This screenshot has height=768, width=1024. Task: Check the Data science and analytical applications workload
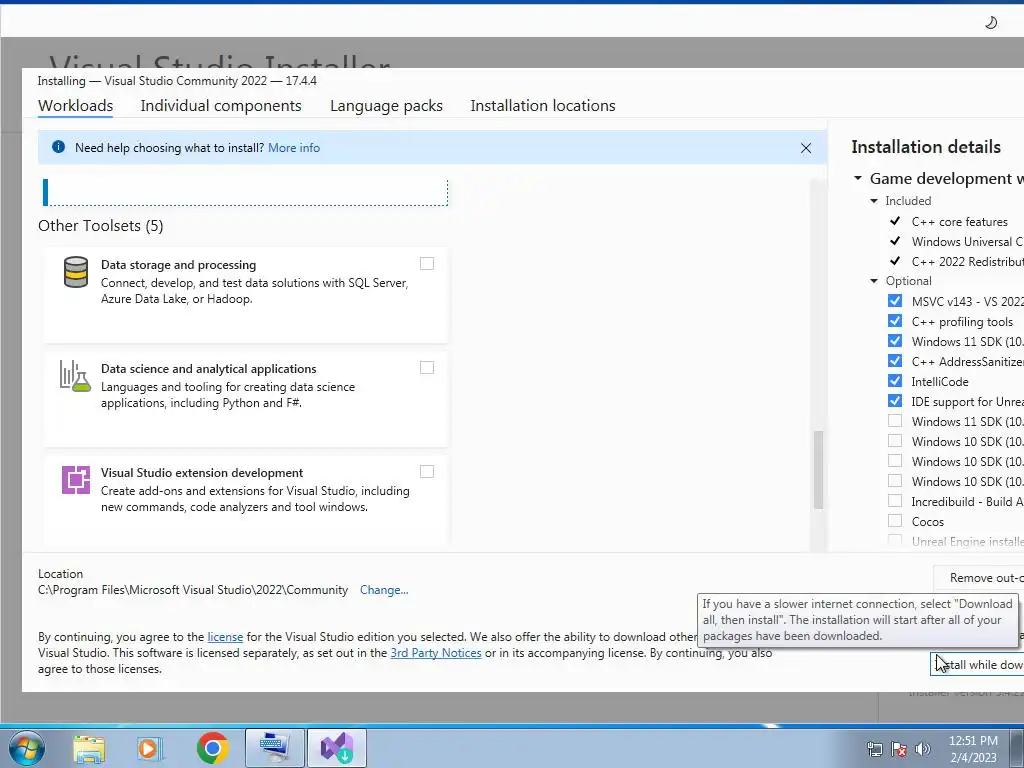tap(426, 368)
